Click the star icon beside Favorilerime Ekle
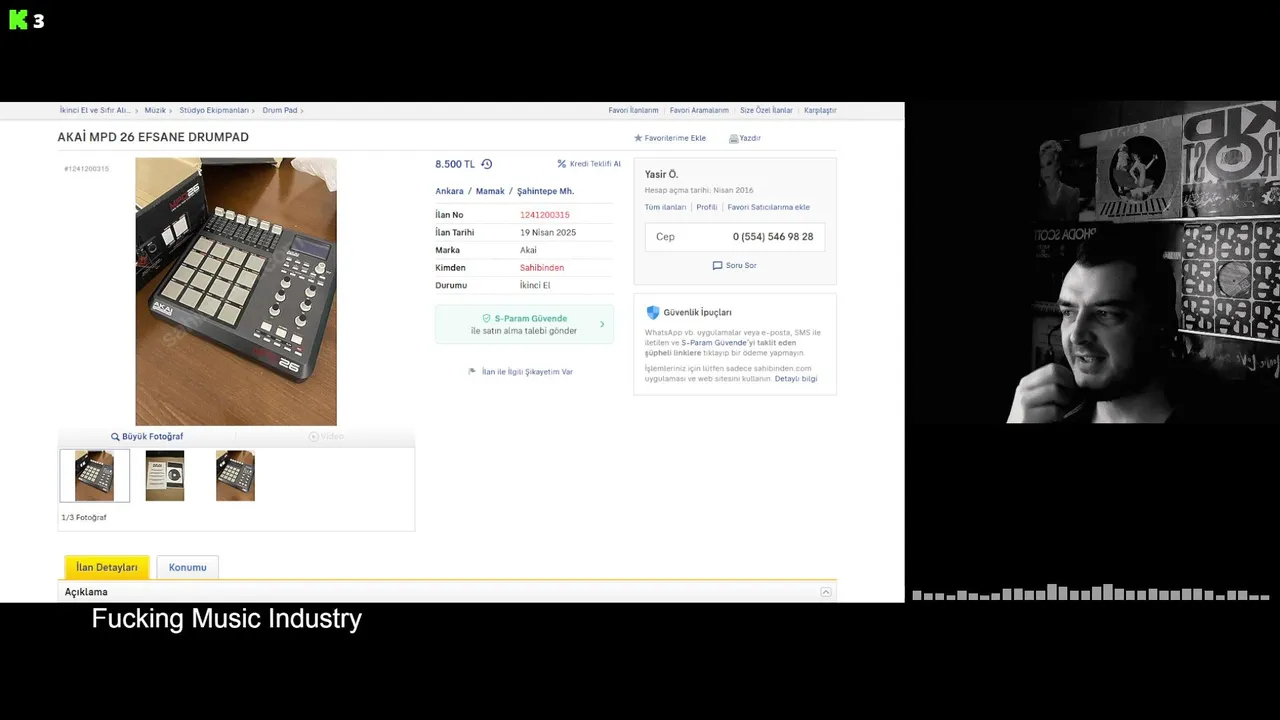The image size is (1280, 720). [x=638, y=138]
